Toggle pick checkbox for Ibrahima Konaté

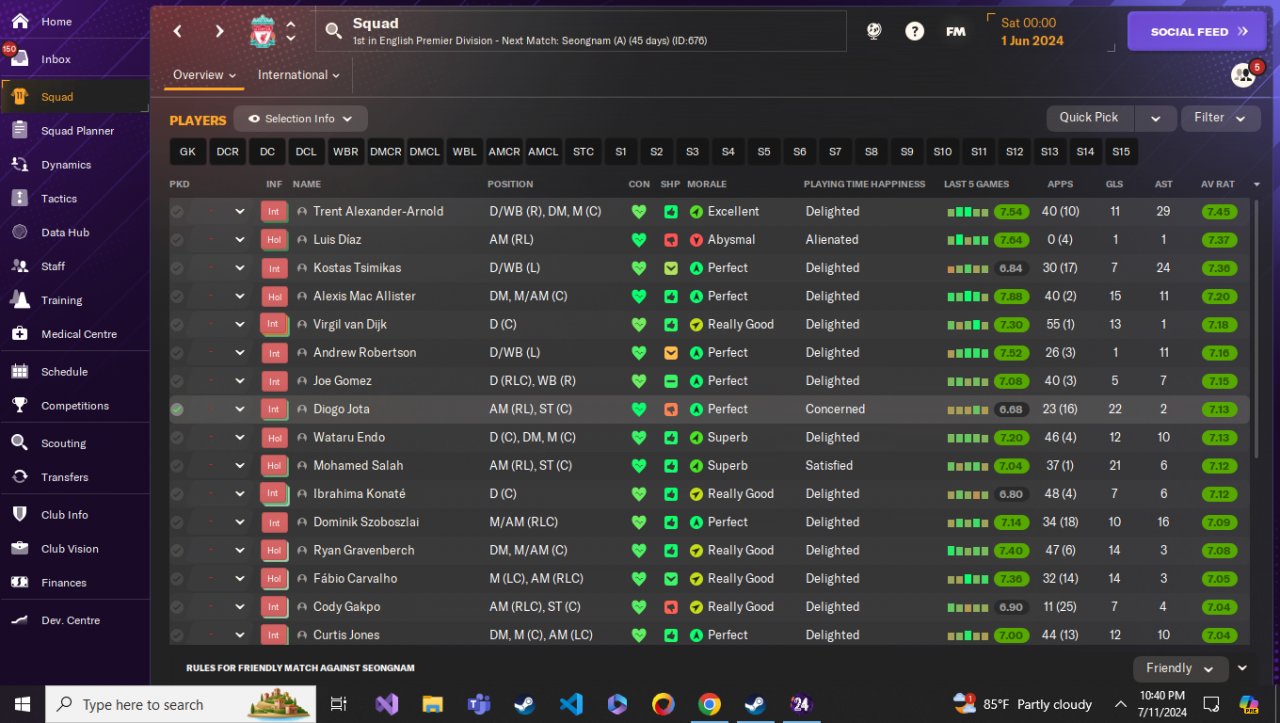click(x=177, y=494)
